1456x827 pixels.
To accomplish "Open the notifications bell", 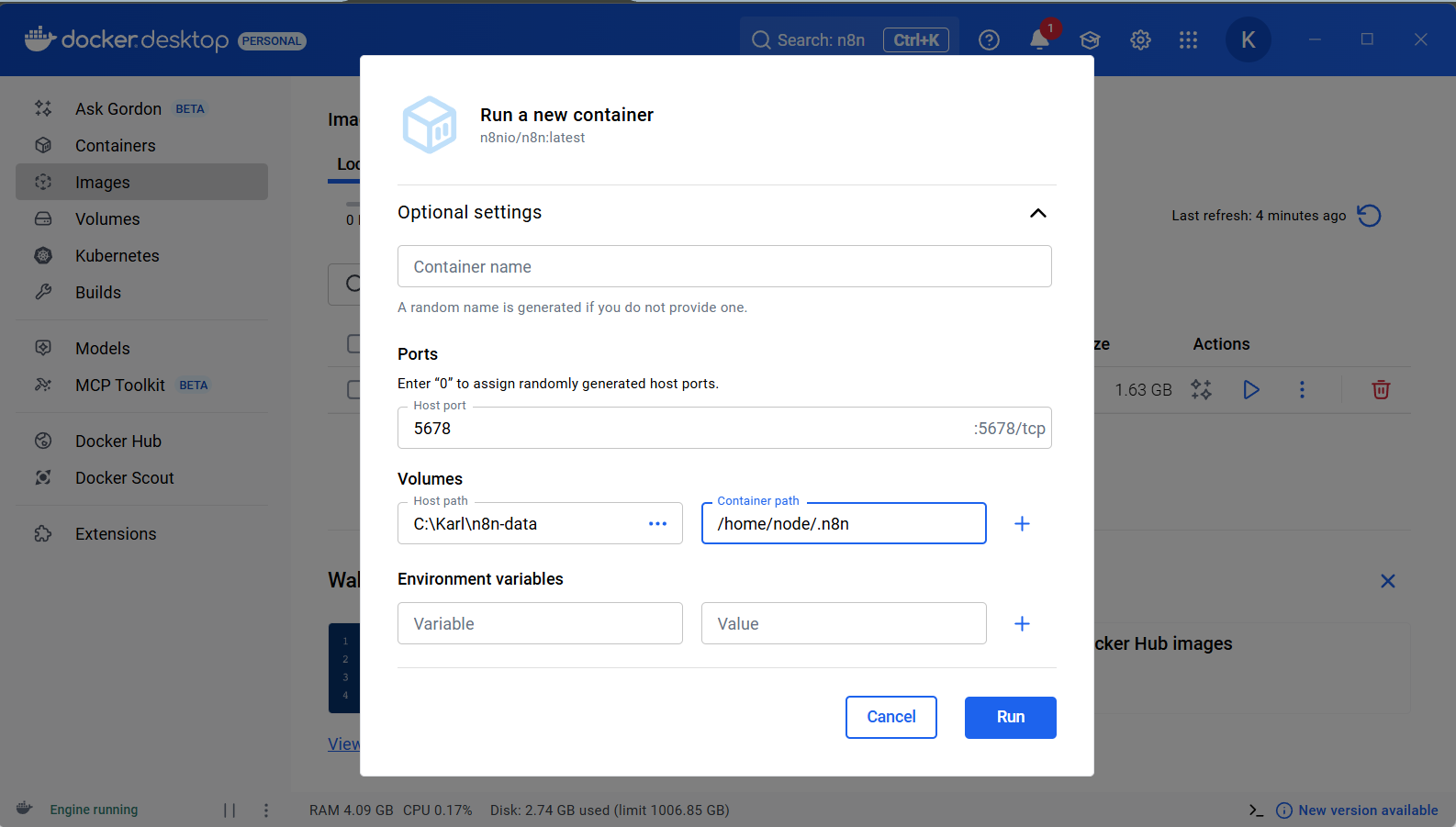I will click(1039, 39).
